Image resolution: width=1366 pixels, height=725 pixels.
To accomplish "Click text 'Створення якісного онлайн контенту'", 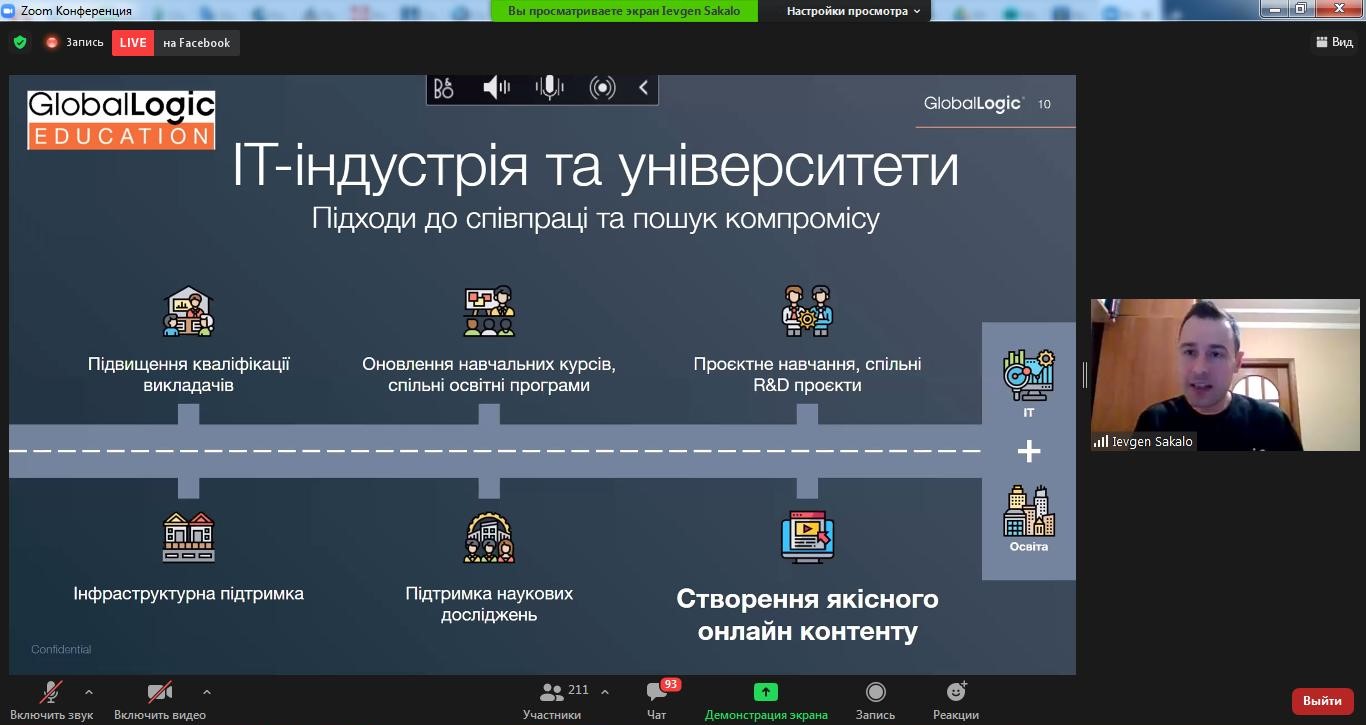I will coord(807,615).
